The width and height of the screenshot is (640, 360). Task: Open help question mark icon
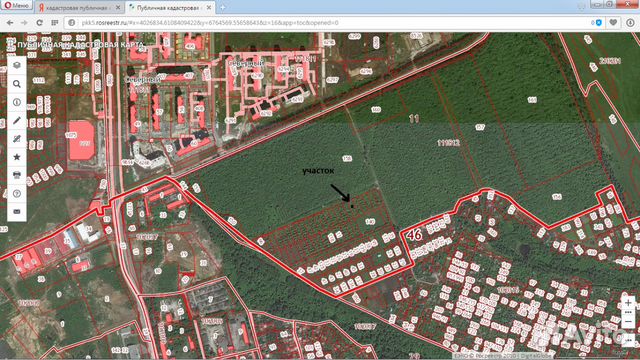(x=17, y=193)
